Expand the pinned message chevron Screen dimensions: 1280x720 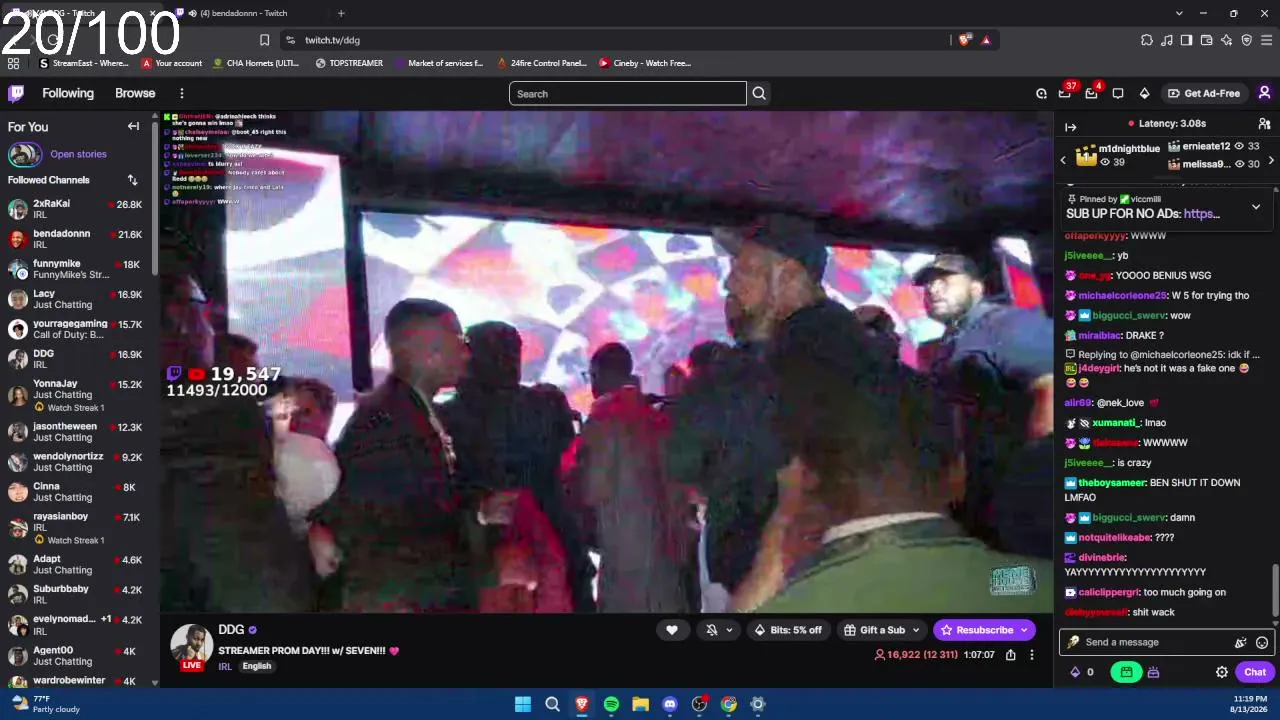1256,207
